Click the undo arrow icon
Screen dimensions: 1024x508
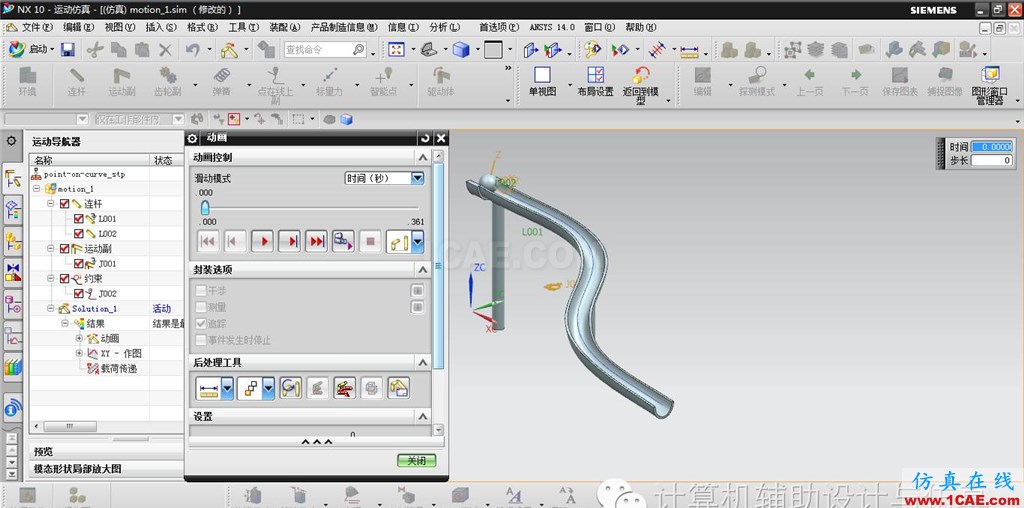[192, 50]
